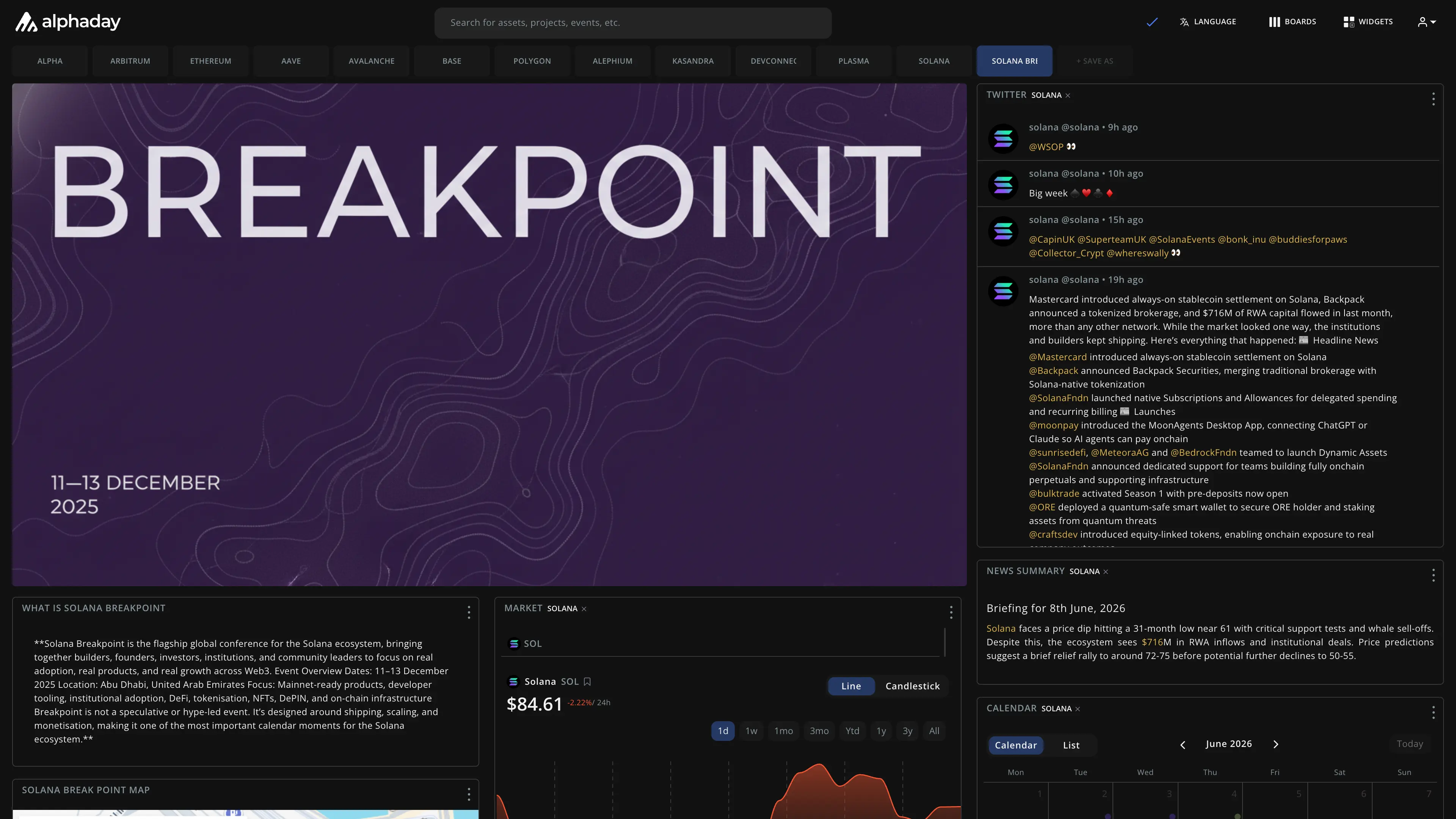1456x819 pixels.
Task: Select the All chart range
Action: pyautogui.click(x=934, y=731)
